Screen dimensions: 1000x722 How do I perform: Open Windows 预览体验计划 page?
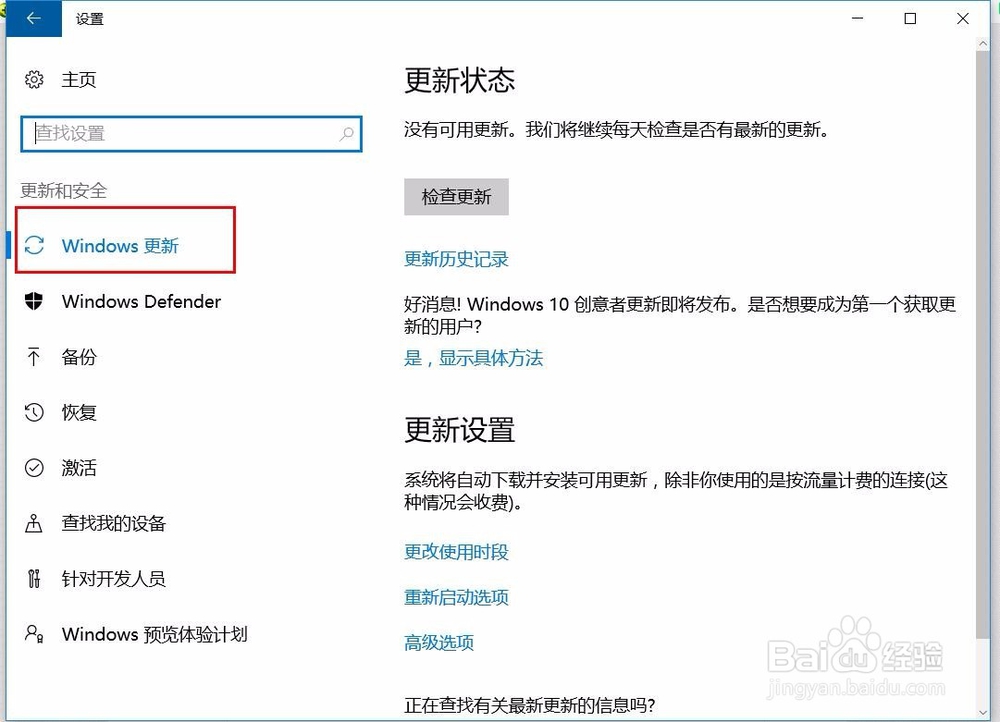(x=154, y=634)
